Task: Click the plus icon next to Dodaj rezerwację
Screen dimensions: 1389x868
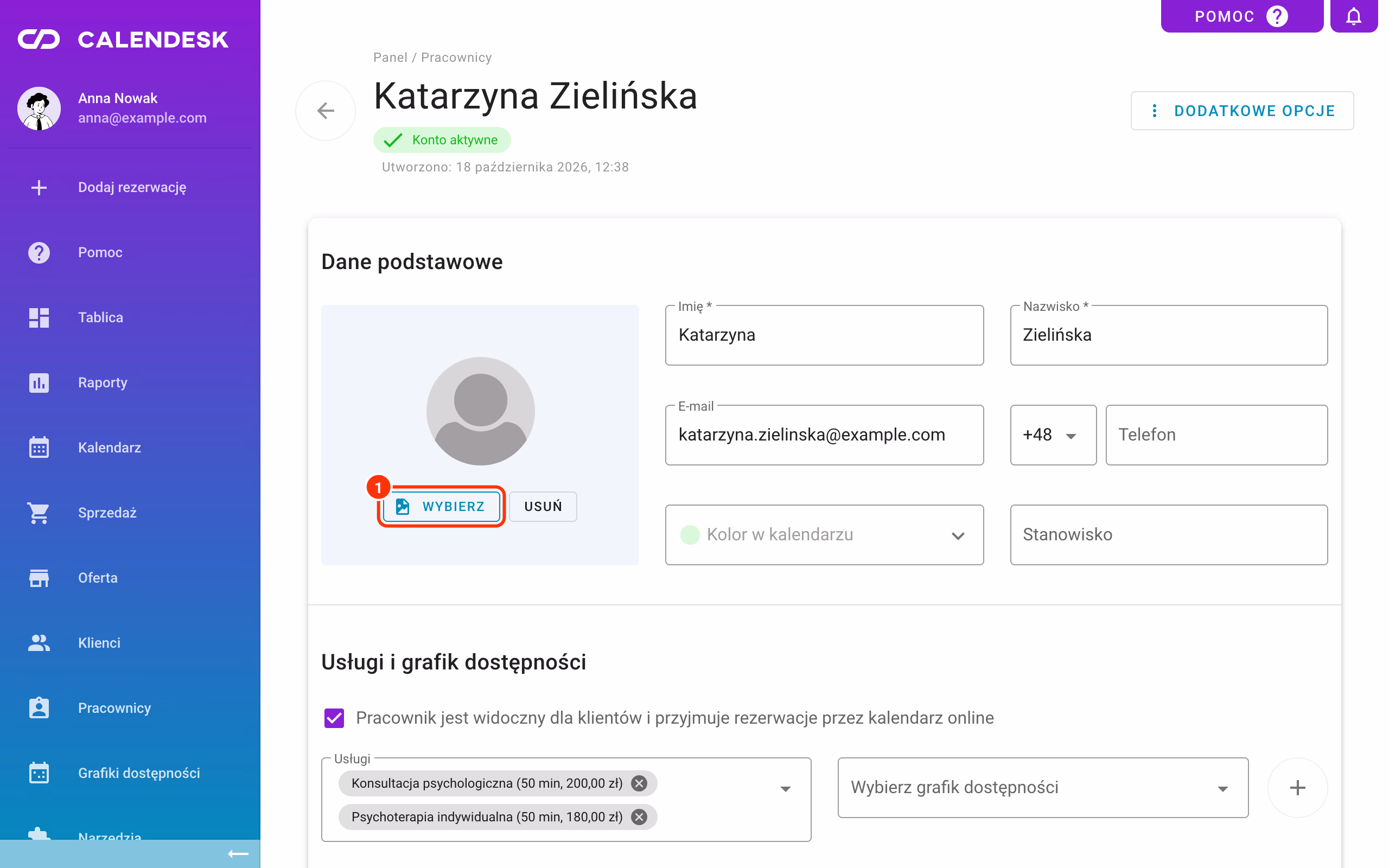Action: tap(39, 187)
